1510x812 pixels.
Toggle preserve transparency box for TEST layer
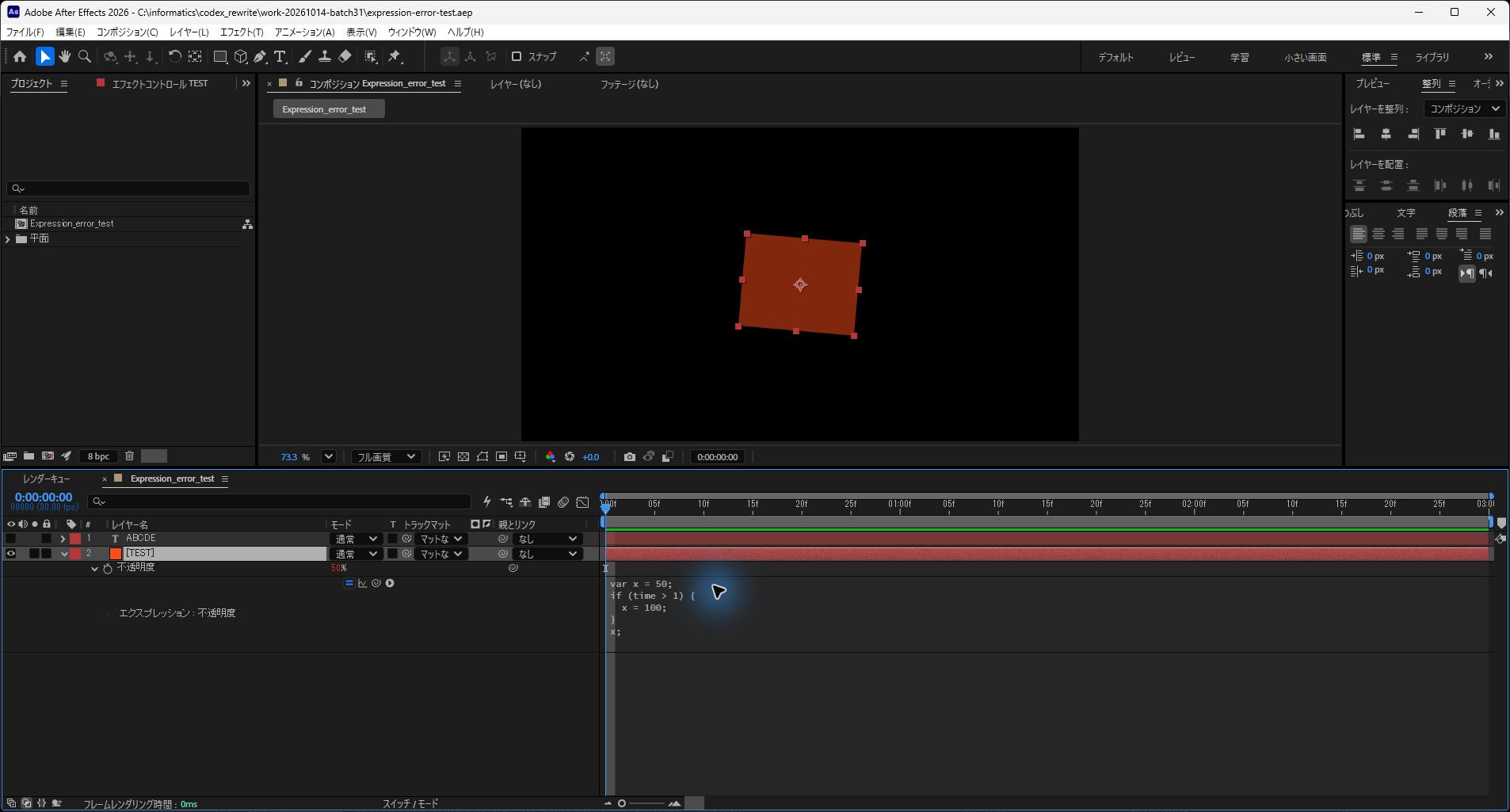(392, 554)
